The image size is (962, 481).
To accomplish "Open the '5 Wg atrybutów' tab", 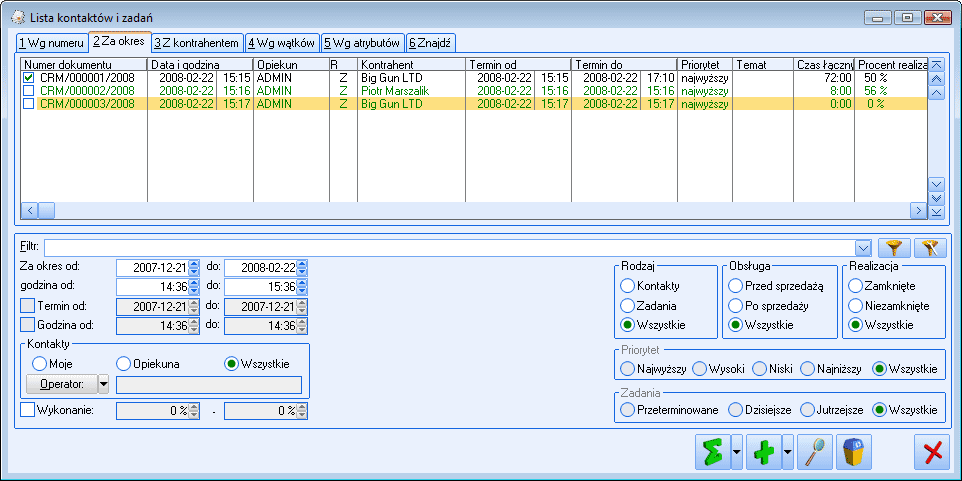I will click(x=363, y=43).
